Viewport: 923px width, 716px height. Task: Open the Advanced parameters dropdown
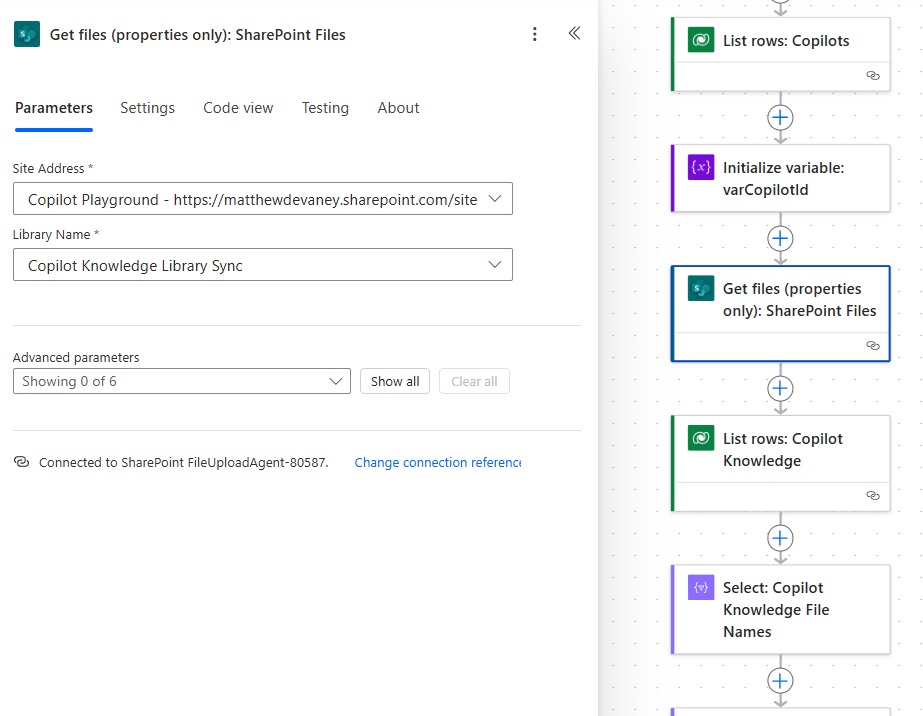coord(182,382)
